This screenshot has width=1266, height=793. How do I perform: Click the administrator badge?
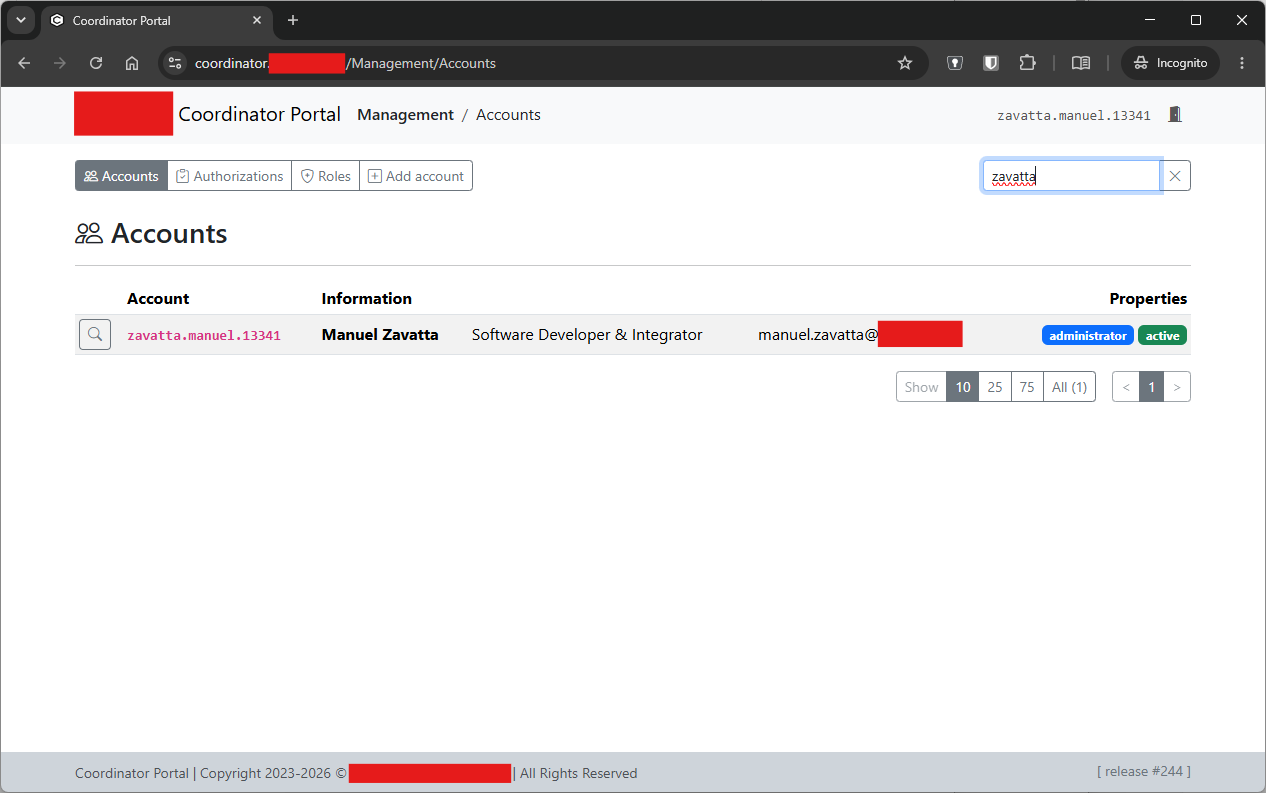(1088, 336)
